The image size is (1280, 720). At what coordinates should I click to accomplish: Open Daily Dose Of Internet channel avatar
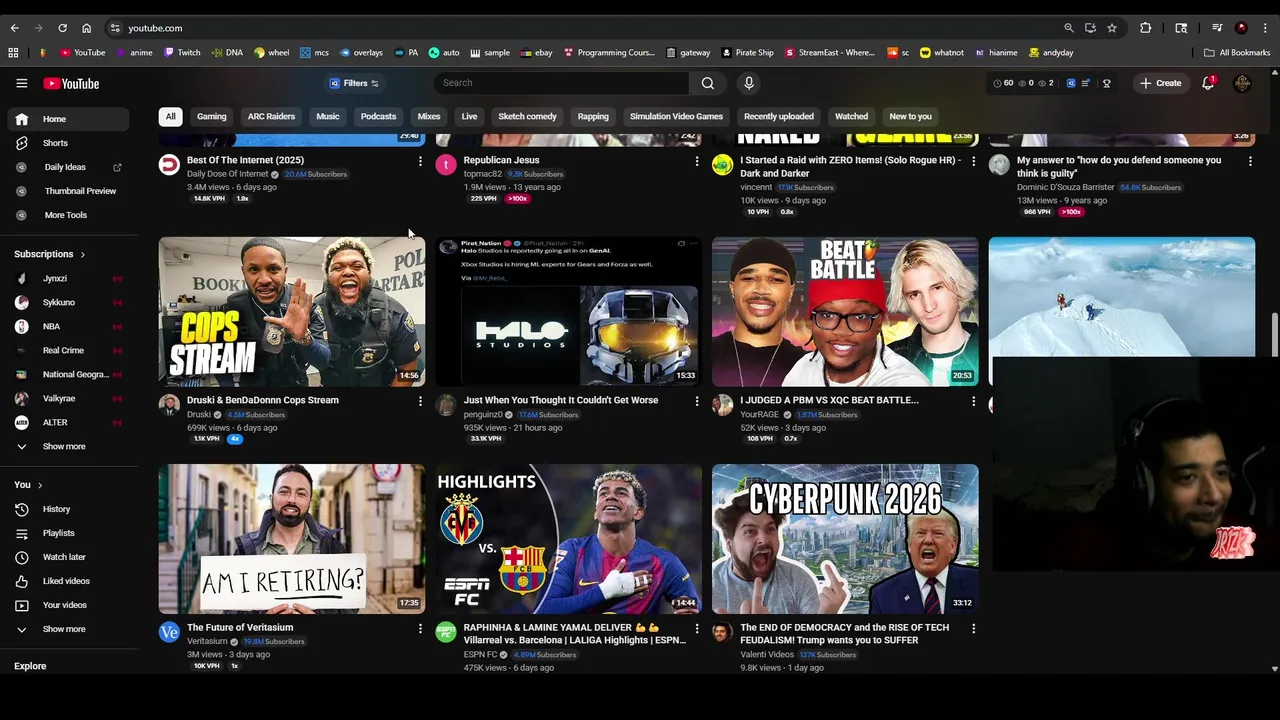[169, 165]
